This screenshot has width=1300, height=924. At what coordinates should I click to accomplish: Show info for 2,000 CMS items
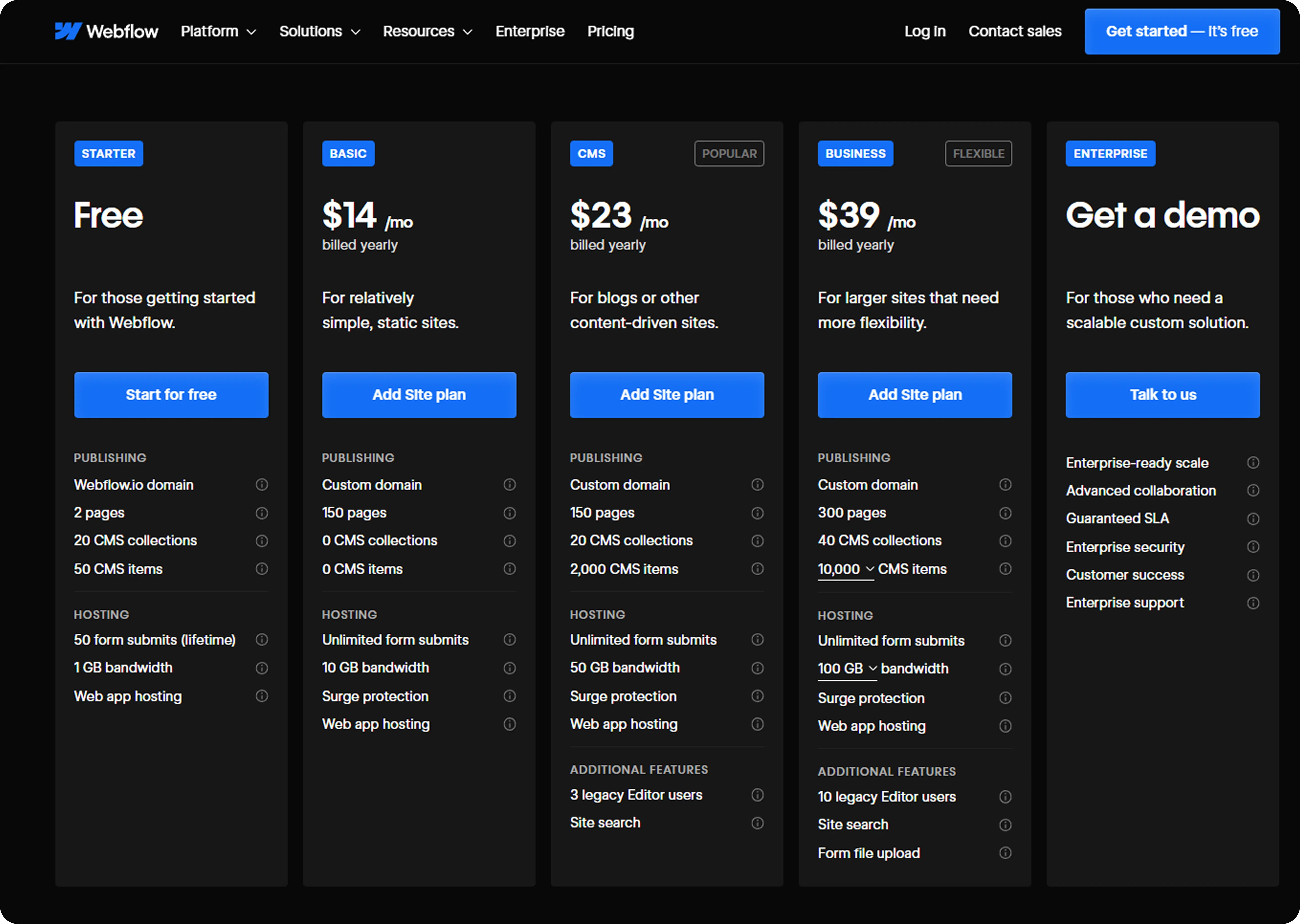(x=758, y=569)
